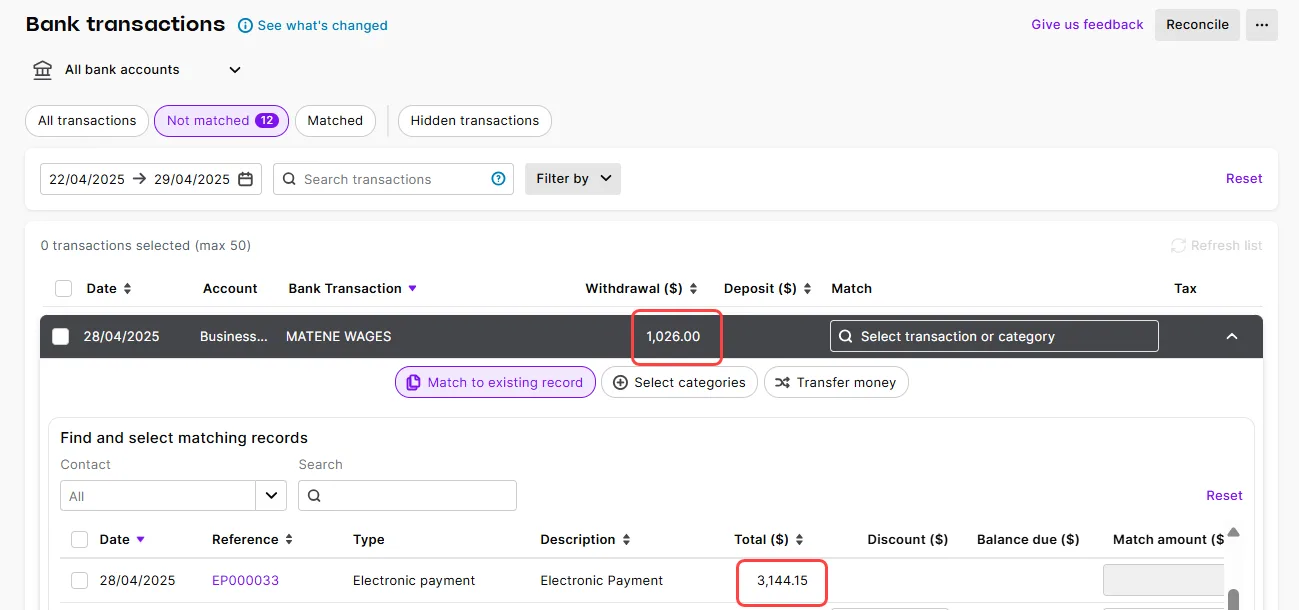Open the Filter by dropdown

[x=572, y=179]
